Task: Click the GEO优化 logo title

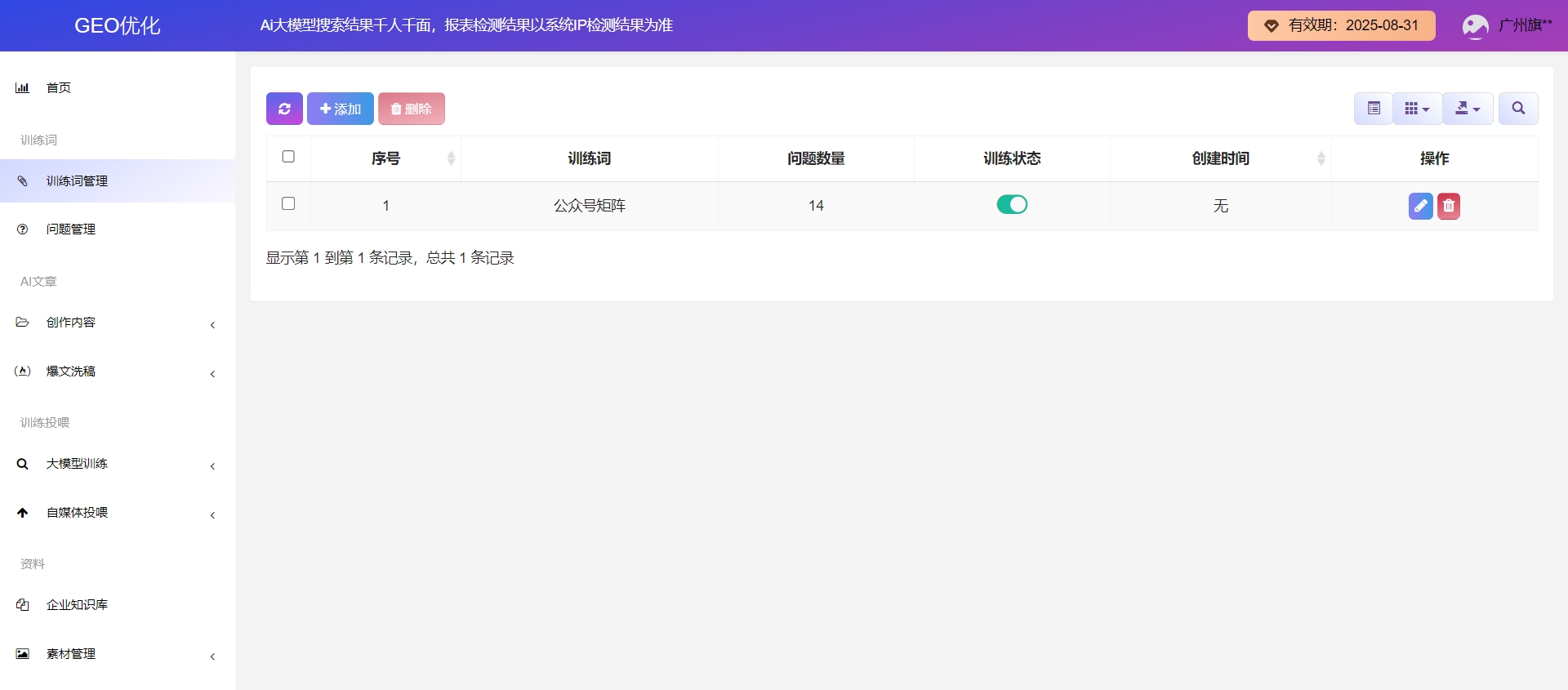Action: click(x=118, y=25)
